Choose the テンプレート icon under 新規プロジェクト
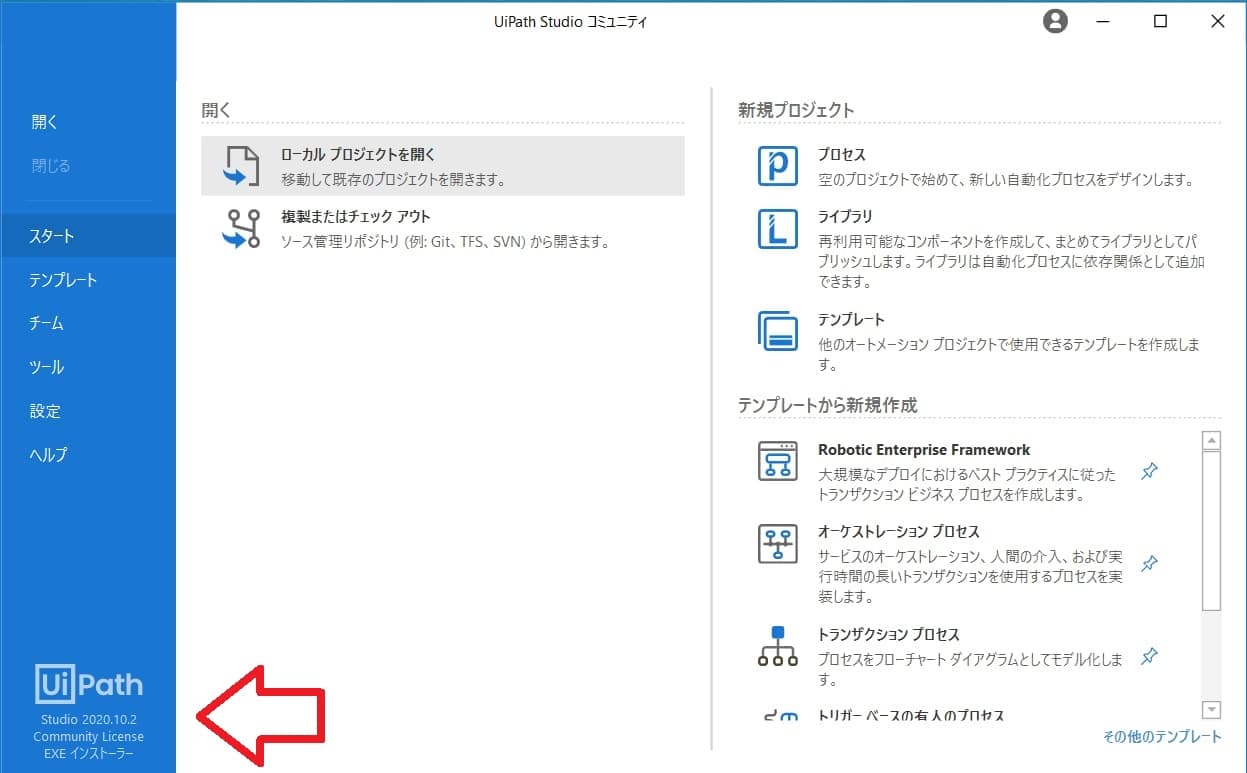This screenshot has height=773, width=1247. coord(778,331)
